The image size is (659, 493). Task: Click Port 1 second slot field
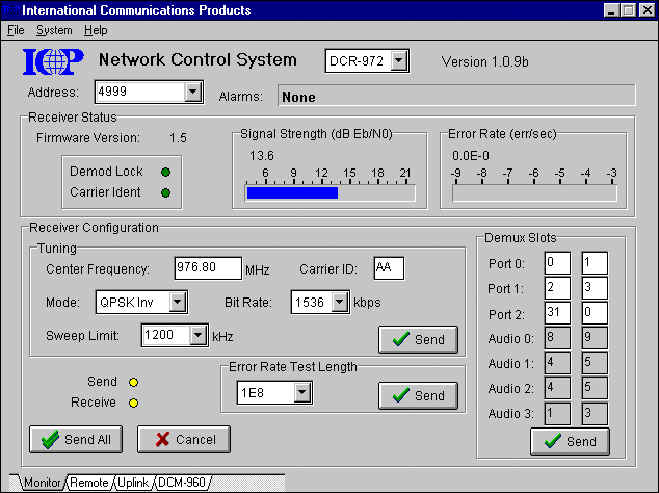pyautogui.click(x=595, y=288)
